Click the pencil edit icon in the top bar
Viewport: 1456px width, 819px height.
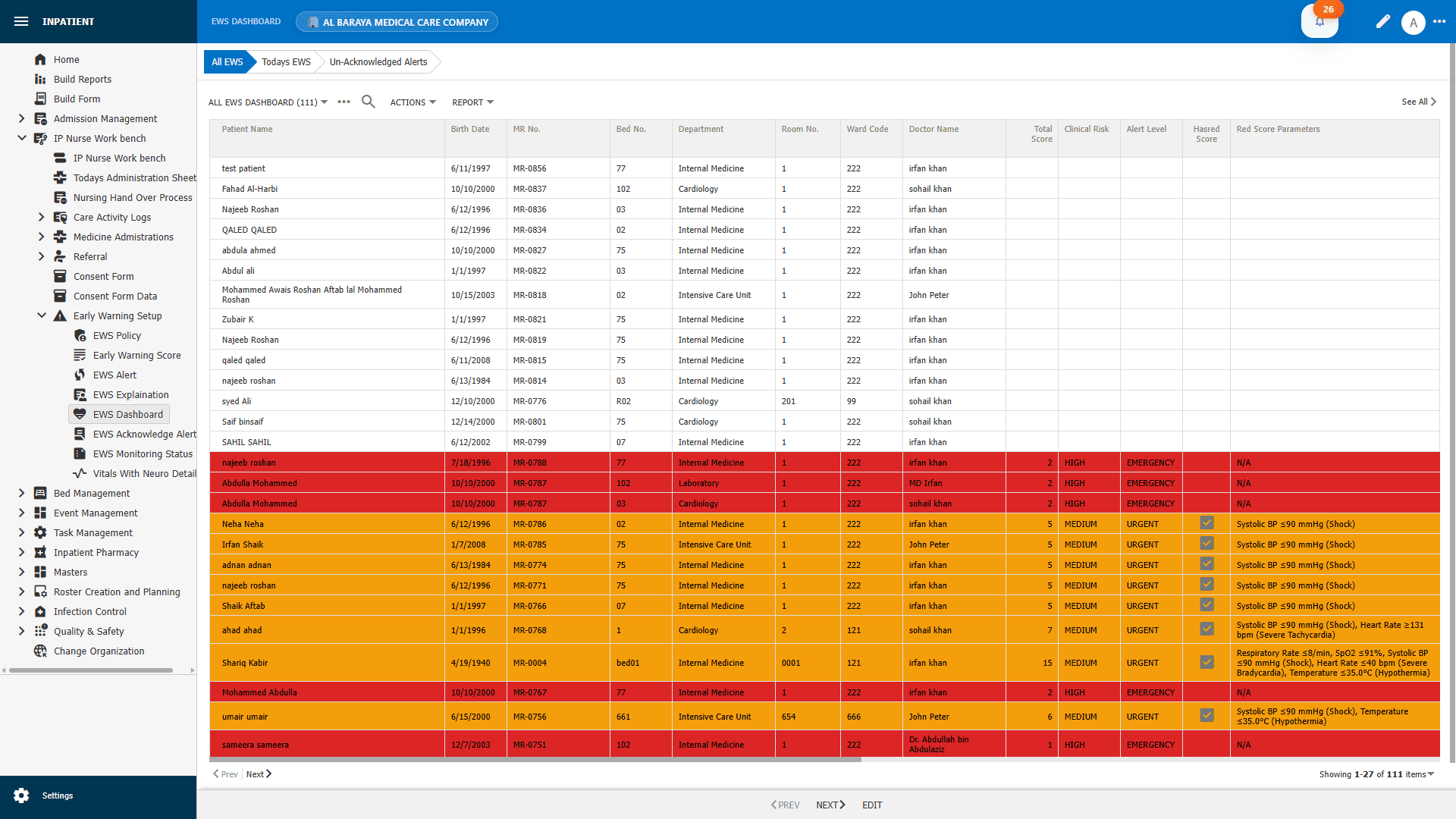tap(1382, 22)
